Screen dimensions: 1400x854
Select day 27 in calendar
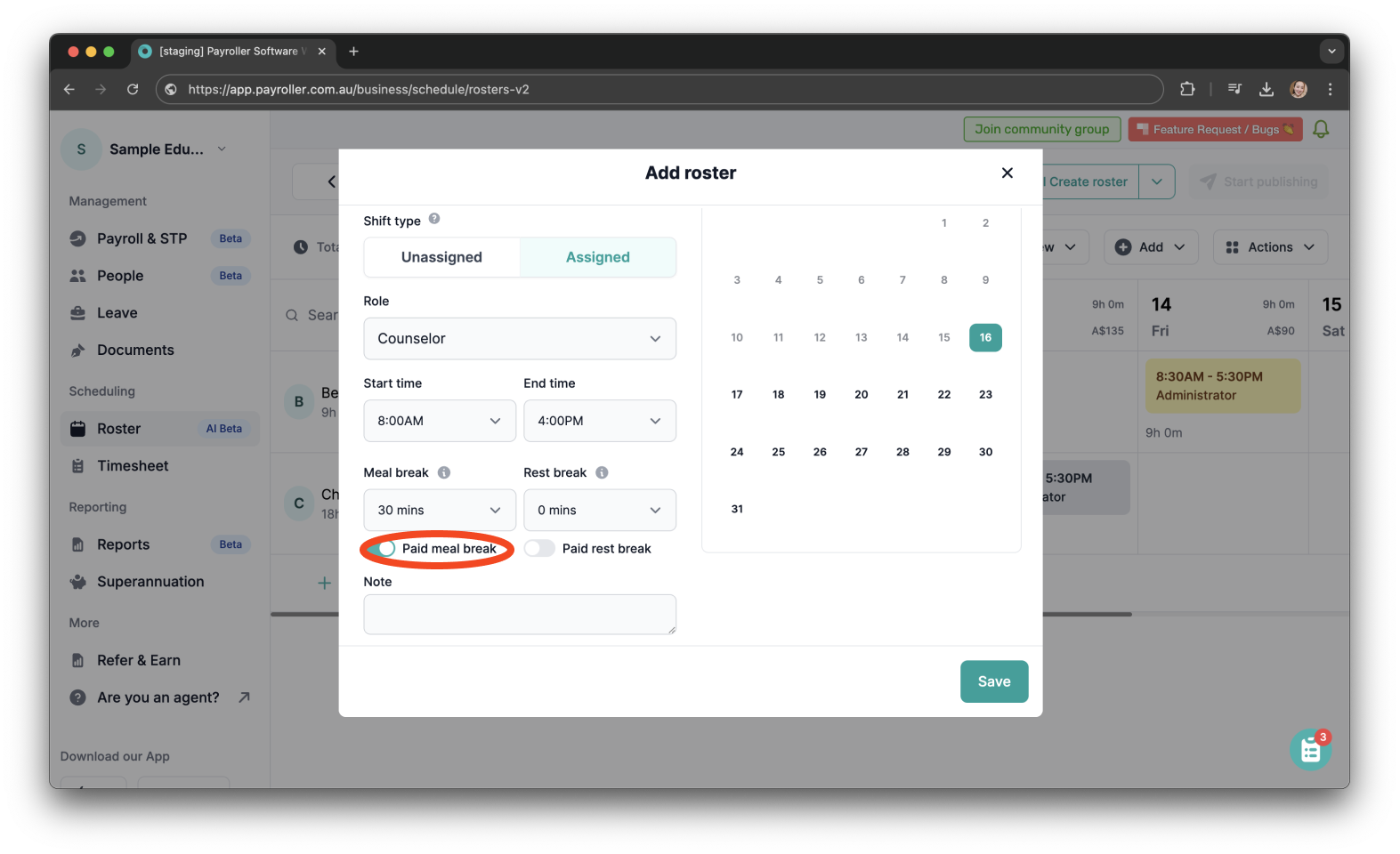coord(862,452)
